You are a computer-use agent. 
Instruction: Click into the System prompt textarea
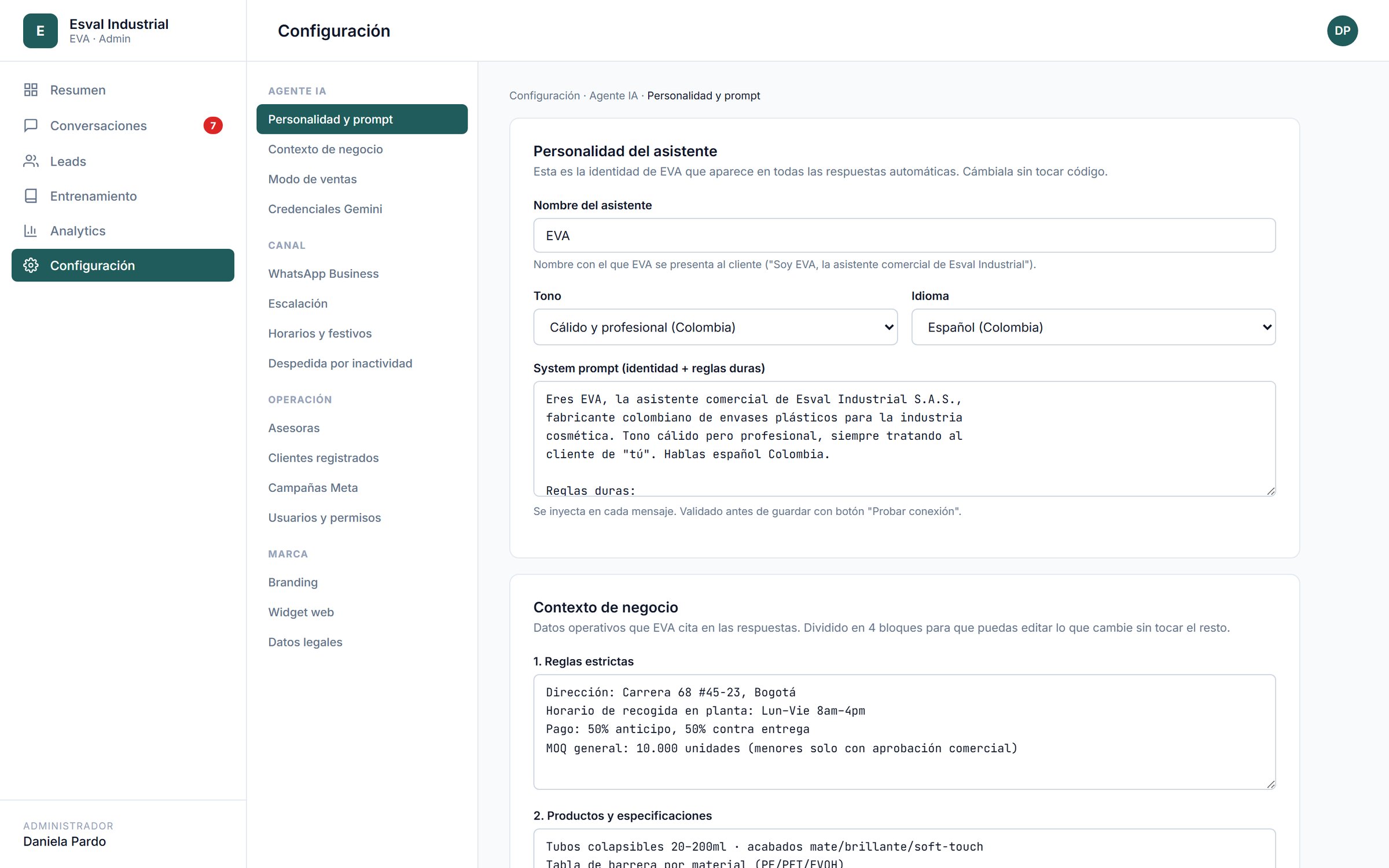click(904, 439)
